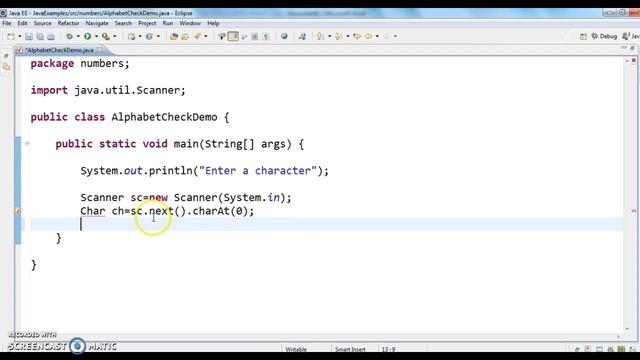Click the vertical scrollbar up arrow
Image resolution: width=640 pixels, height=360 pixels.
click(x=627, y=60)
